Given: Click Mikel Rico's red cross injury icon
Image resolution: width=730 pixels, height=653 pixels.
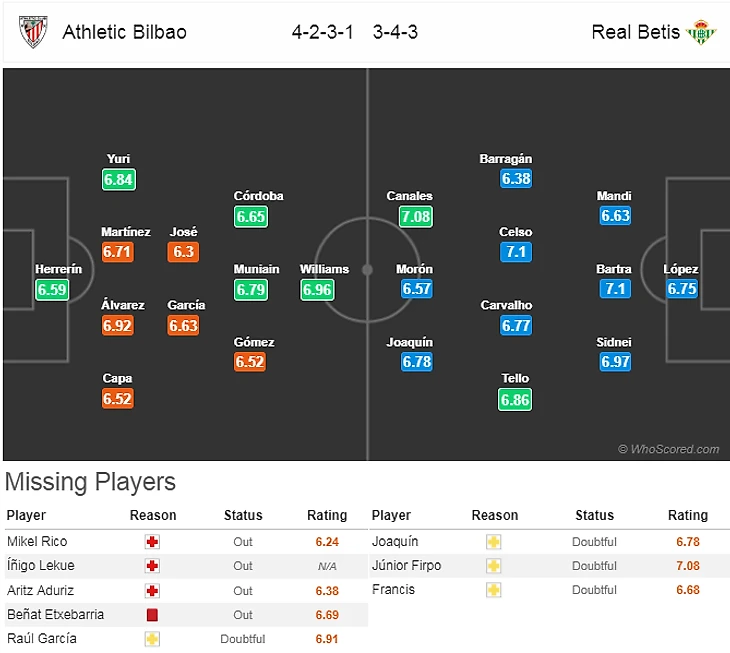Looking at the screenshot, I should 153,542.
